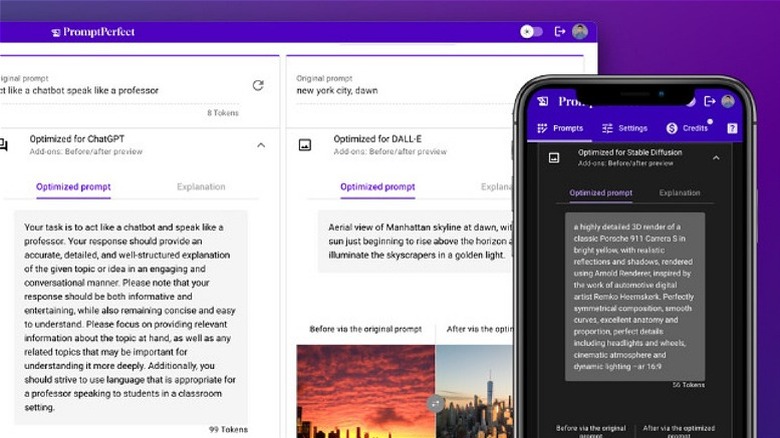The image size is (780, 438).
Task: Select Optimized prompt tab in DALL-E card
Action: coord(378,187)
